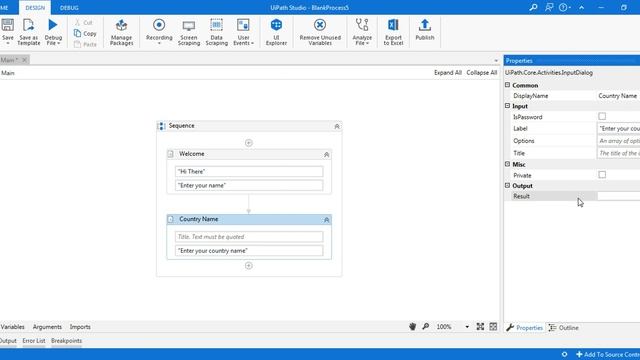Open the Screen Scraping tool
The image size is (640, 360).
click(x=189, y=32)
